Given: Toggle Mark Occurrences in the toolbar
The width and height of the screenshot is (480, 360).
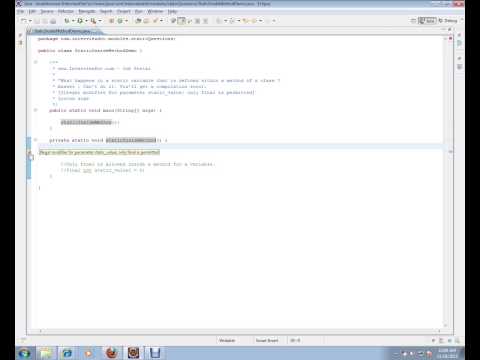Looking at the screenshot, I should click(x=181, y=21).
